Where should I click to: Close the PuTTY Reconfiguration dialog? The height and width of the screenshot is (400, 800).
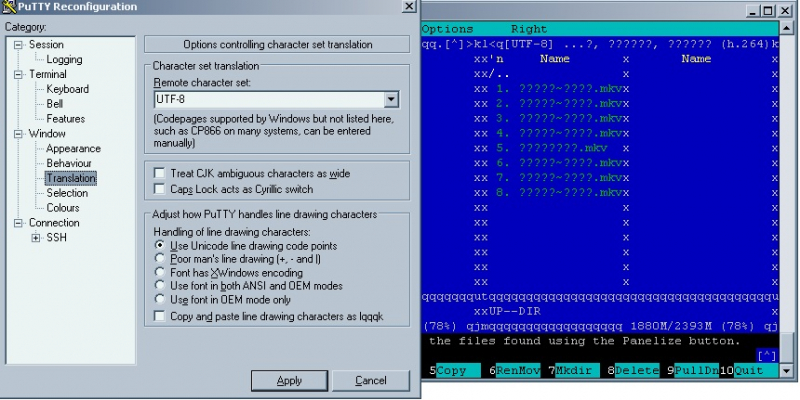pos(408,7)
